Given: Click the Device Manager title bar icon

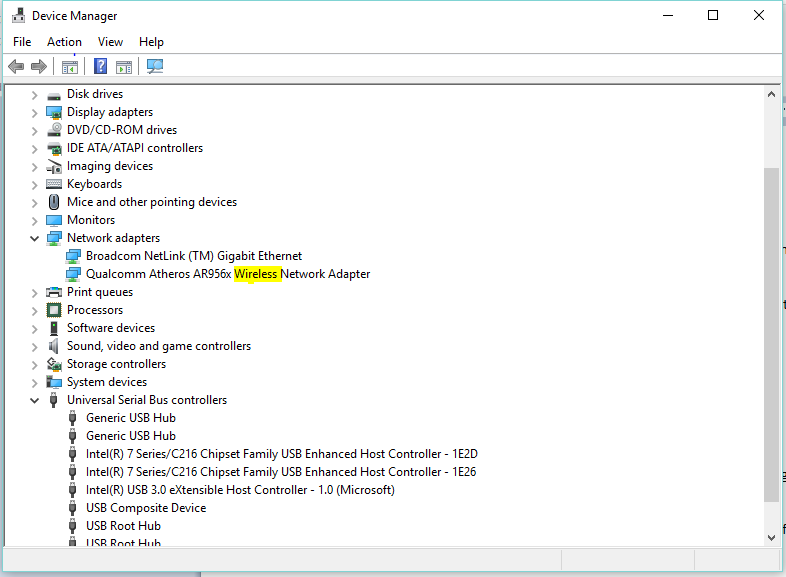Looking at the screenshot, I should click(19, 16).
